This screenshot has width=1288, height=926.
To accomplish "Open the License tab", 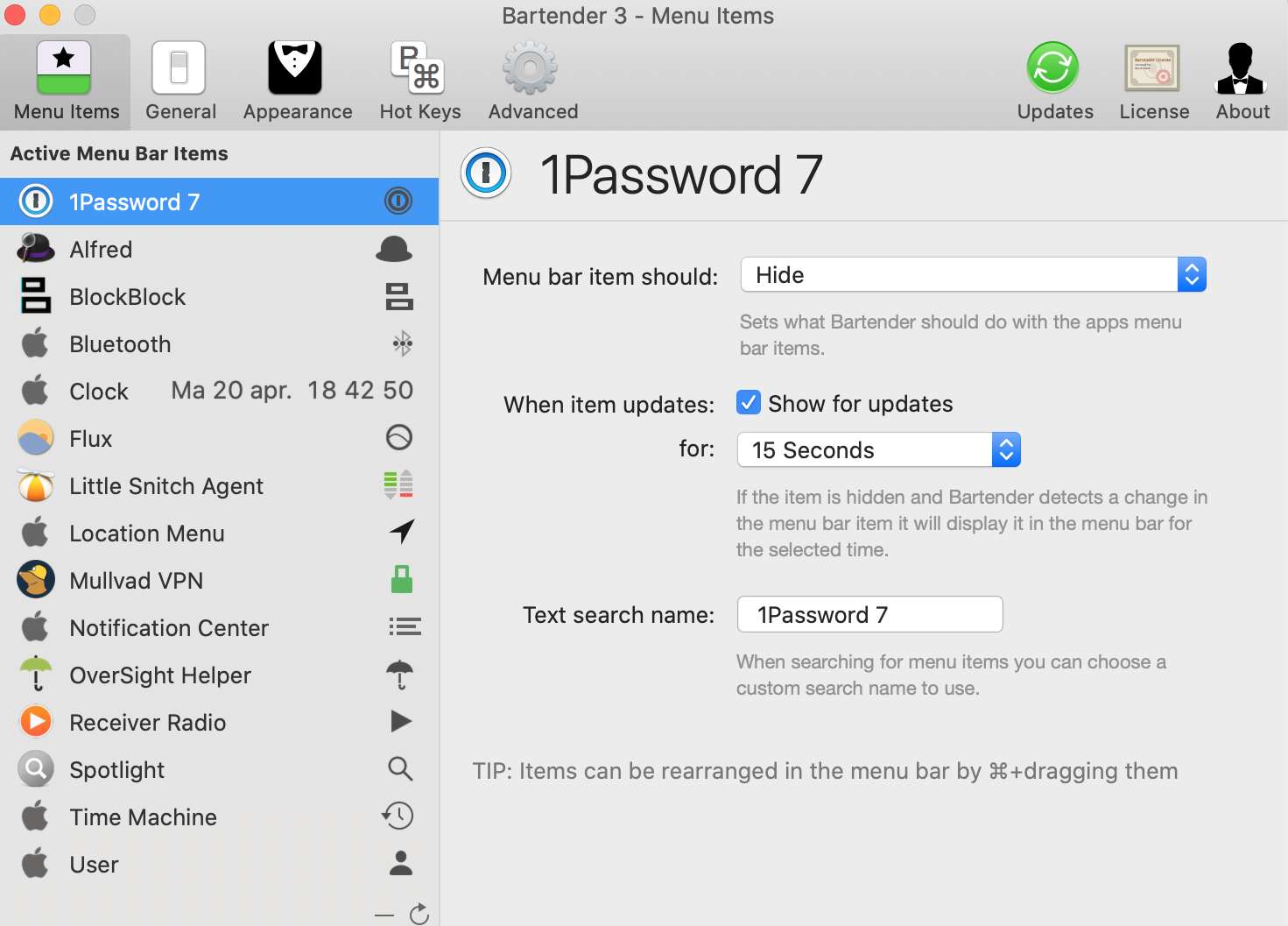I will pos(1153,82).
